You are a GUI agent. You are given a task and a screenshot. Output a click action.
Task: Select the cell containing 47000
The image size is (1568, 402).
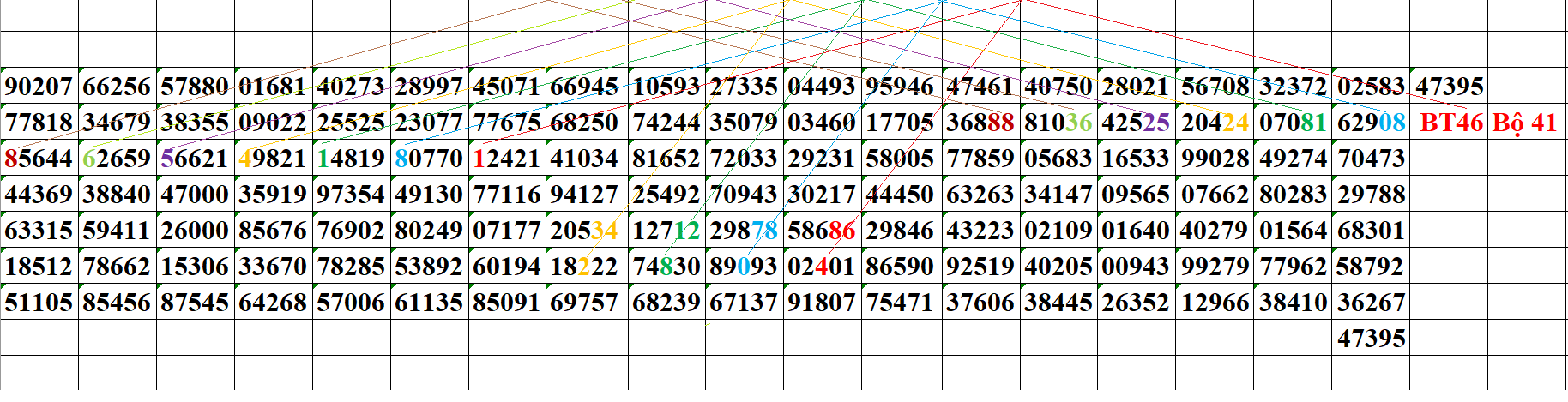(x=195, y=195)
